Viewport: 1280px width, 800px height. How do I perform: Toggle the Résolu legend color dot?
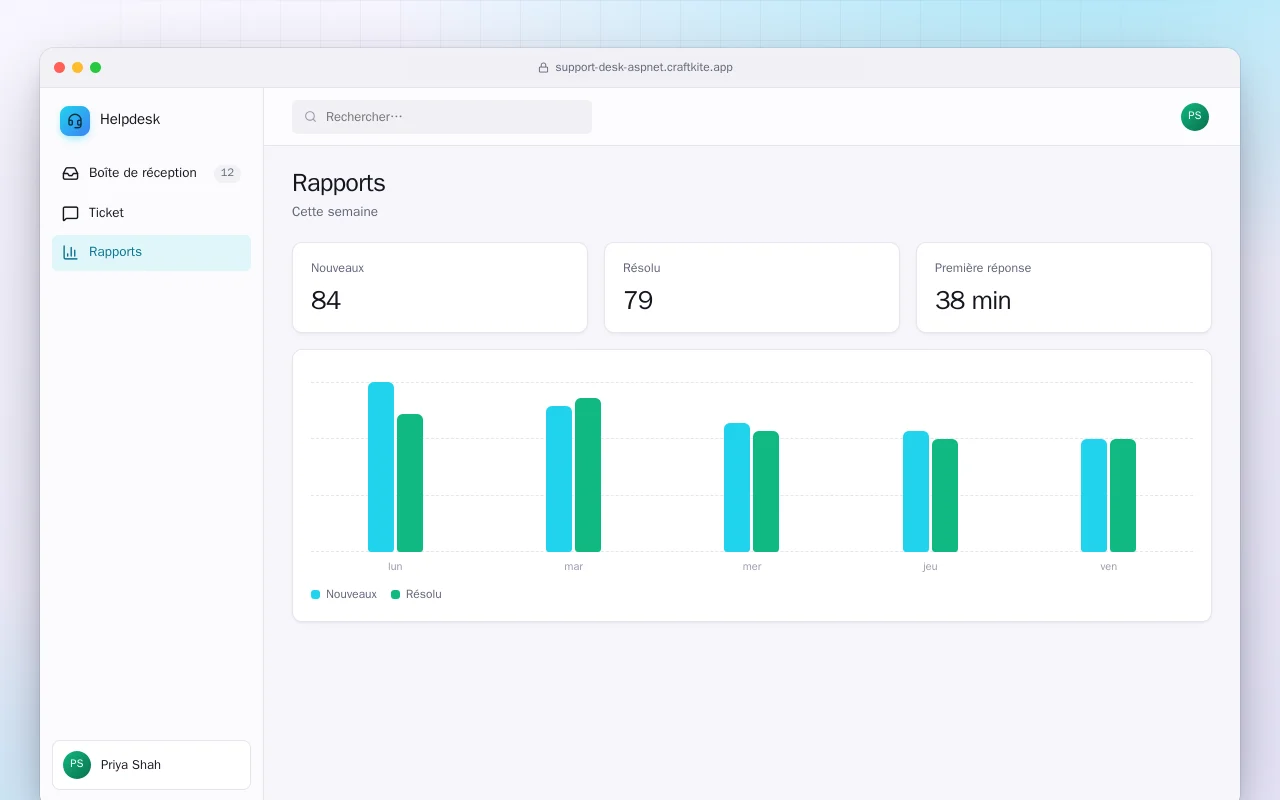point(395,594)
